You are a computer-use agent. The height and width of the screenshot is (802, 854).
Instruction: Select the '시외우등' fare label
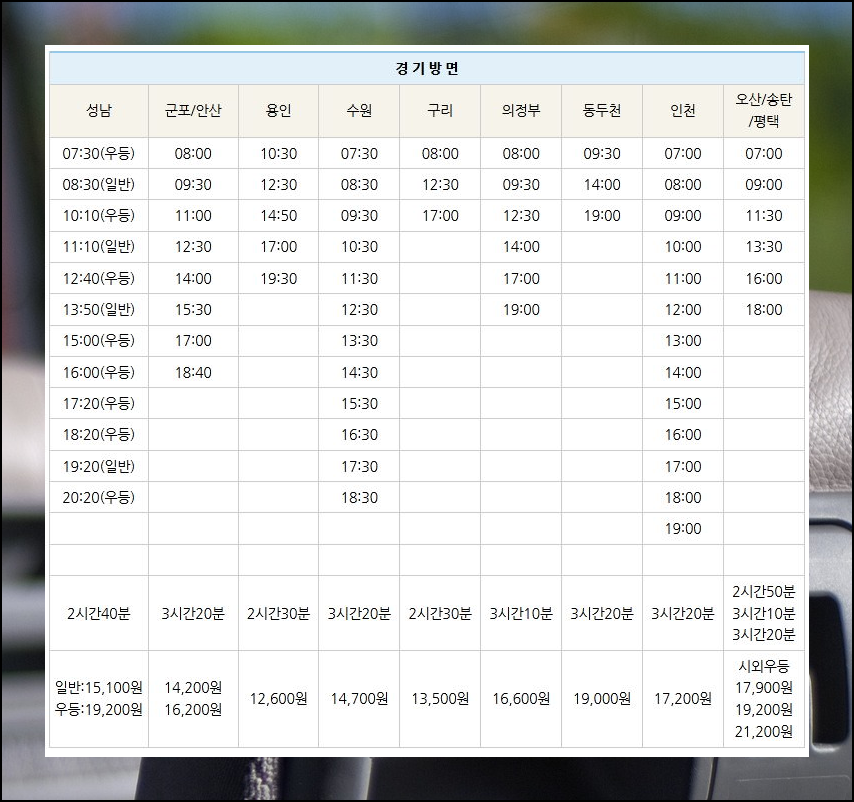pos(764,665)
